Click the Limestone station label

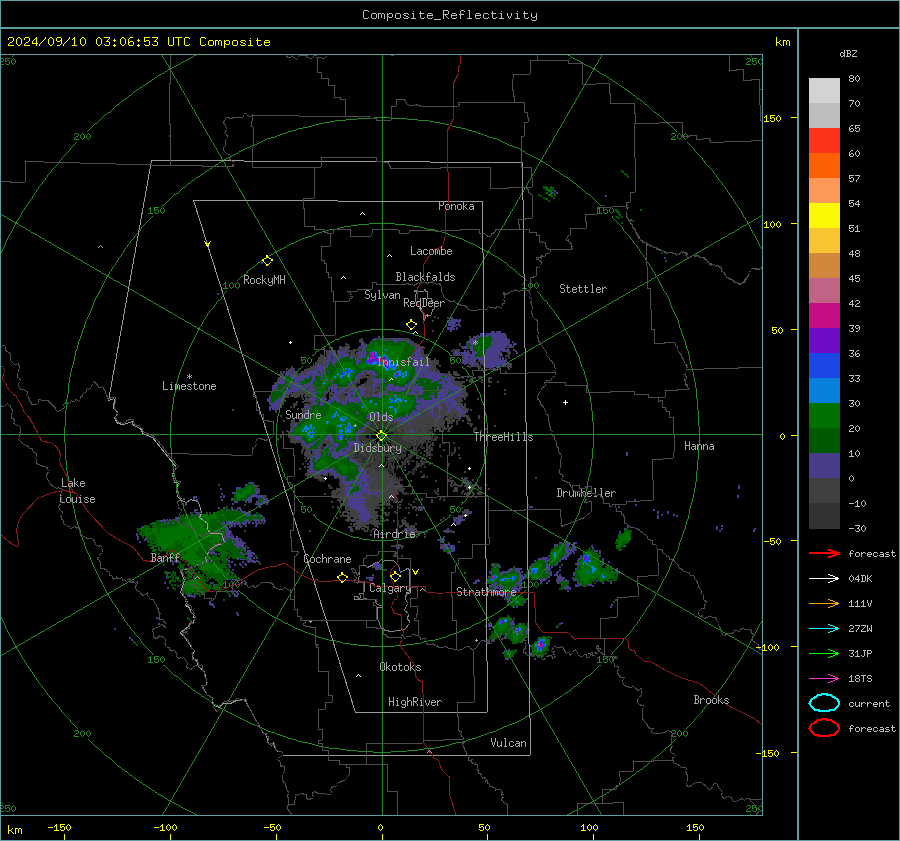pos(189,386)
